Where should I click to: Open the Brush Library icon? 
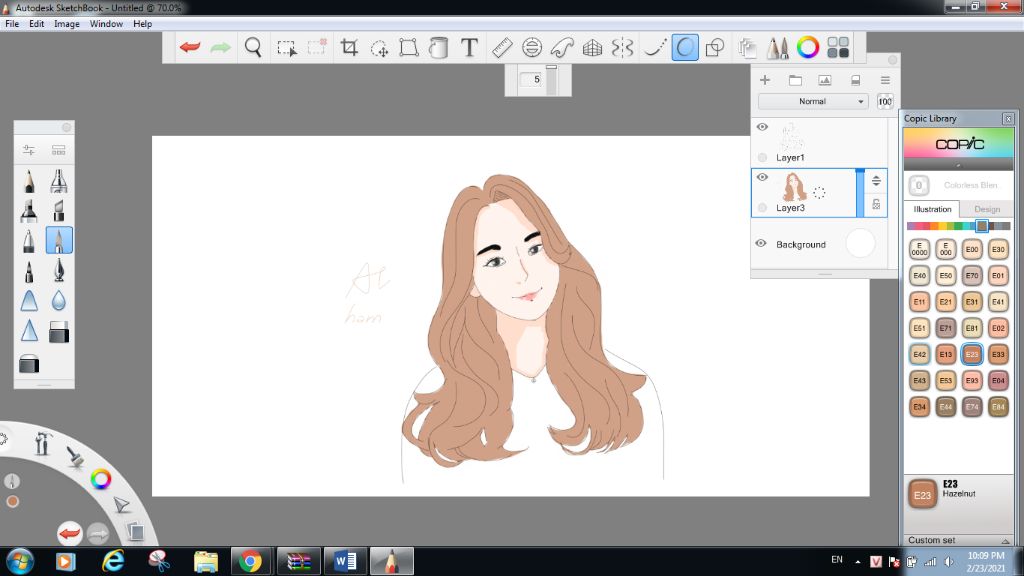(59, 150)
